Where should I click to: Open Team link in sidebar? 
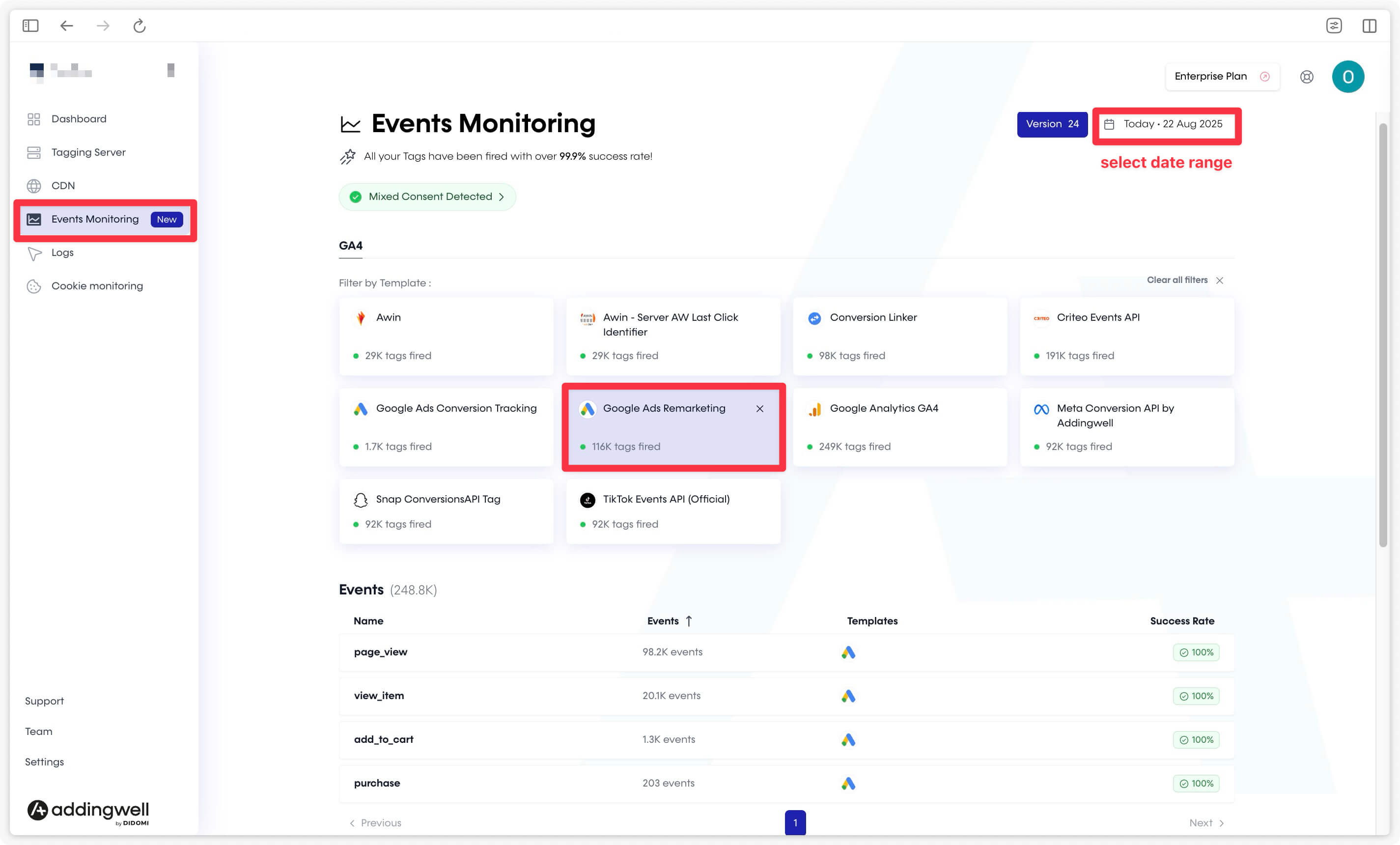[x=39, y=732]
